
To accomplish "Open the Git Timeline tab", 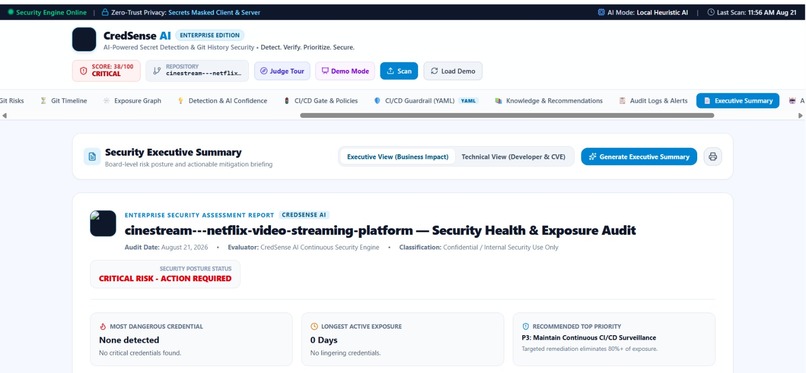I will 63,101.
